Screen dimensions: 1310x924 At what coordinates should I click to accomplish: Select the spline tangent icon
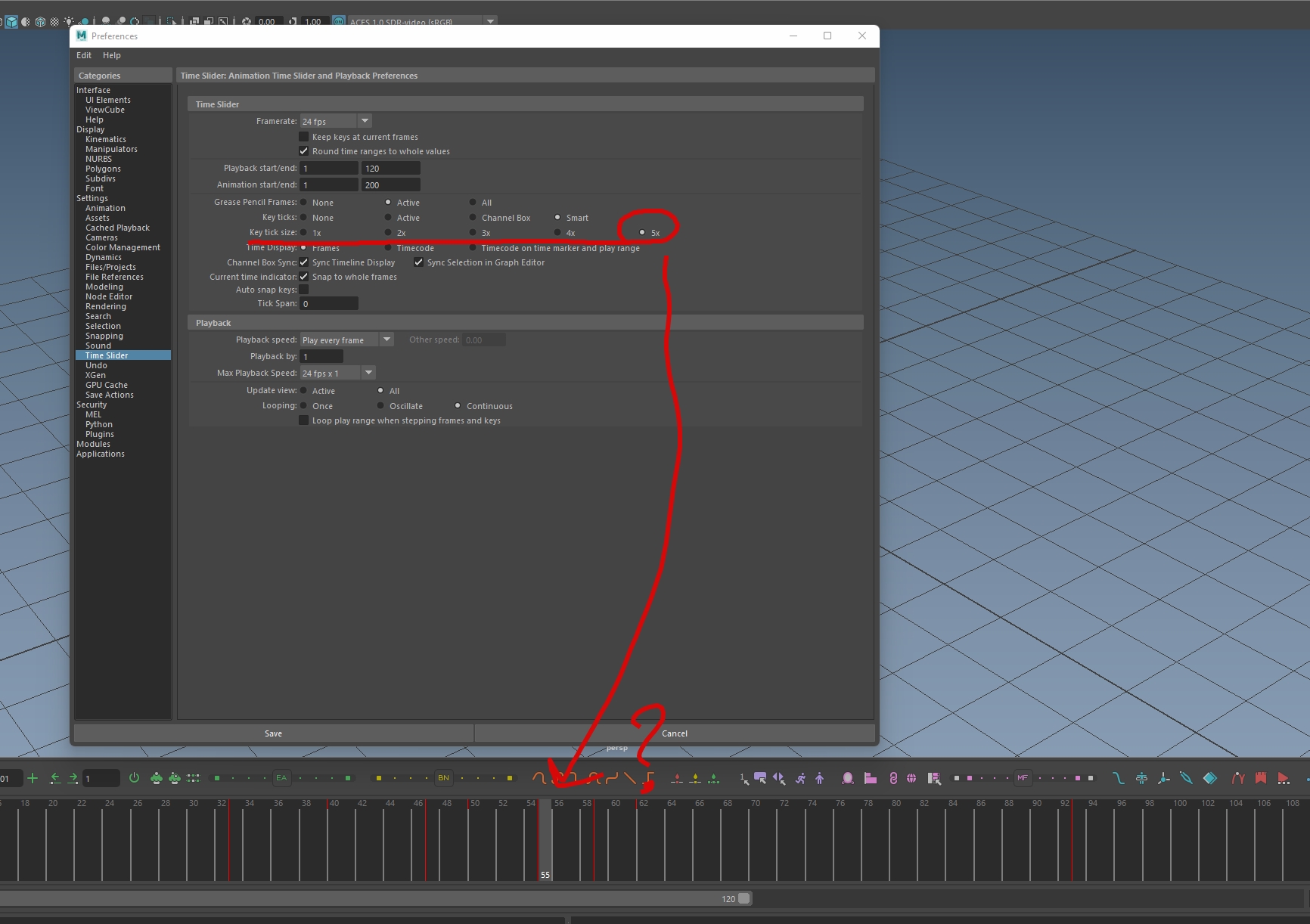click(x=539, y=778)
